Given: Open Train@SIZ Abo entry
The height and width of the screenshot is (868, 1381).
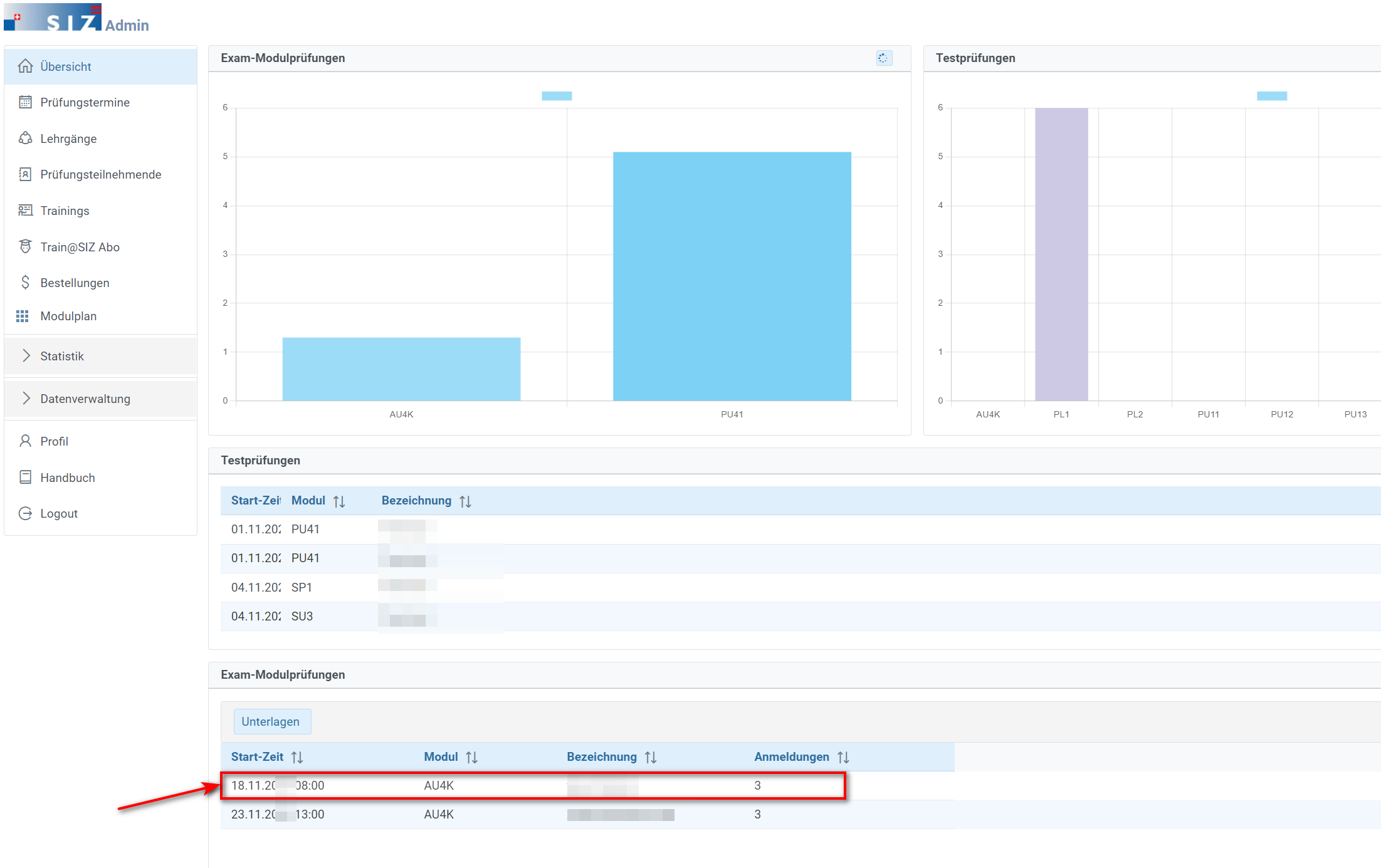Looking at the screenshot, I should (x=100, y=247).
